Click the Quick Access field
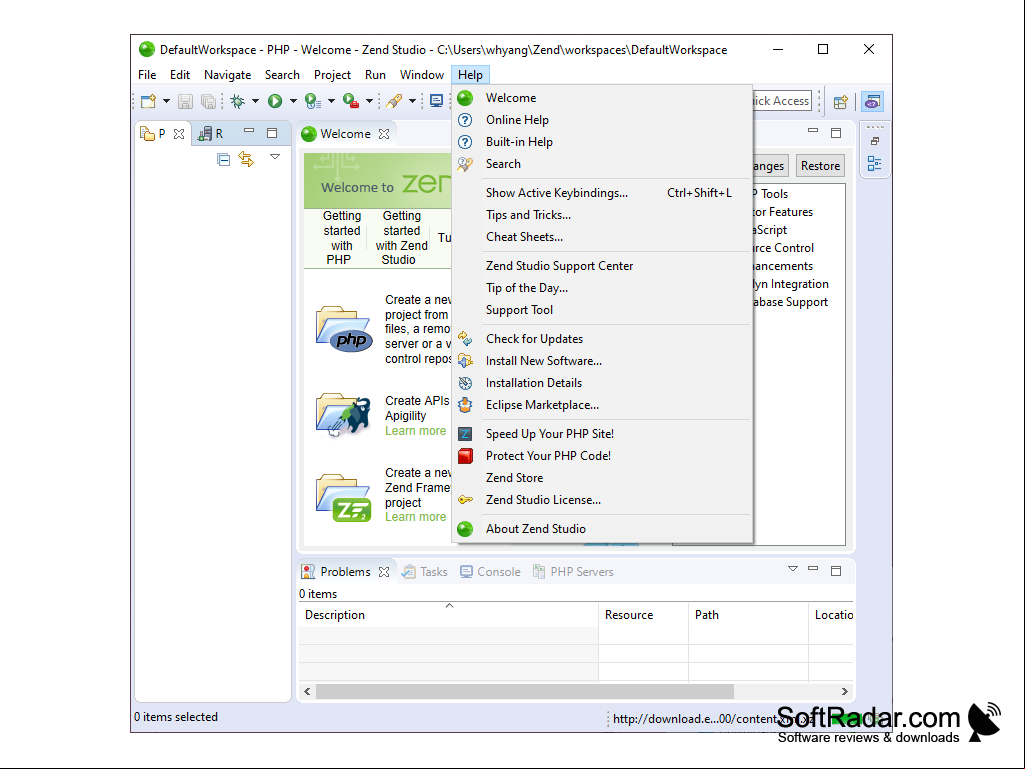Viewport: 1025px width, 769px height. tap(781, 101)
